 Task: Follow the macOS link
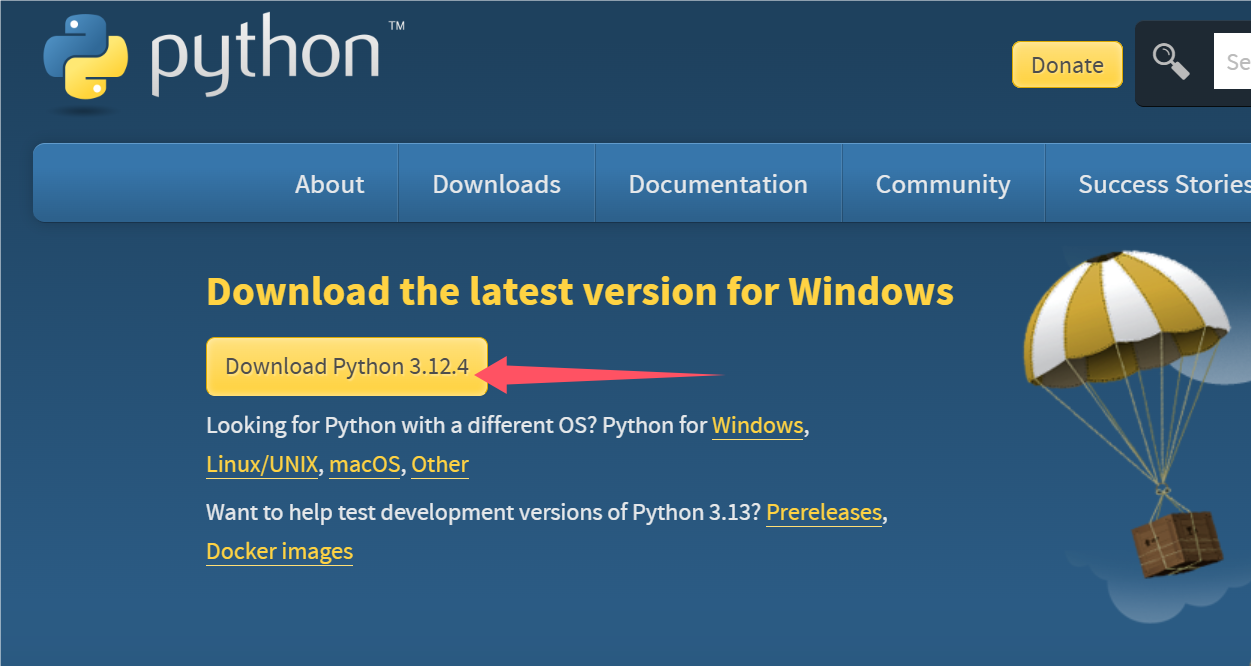(364, 464)
